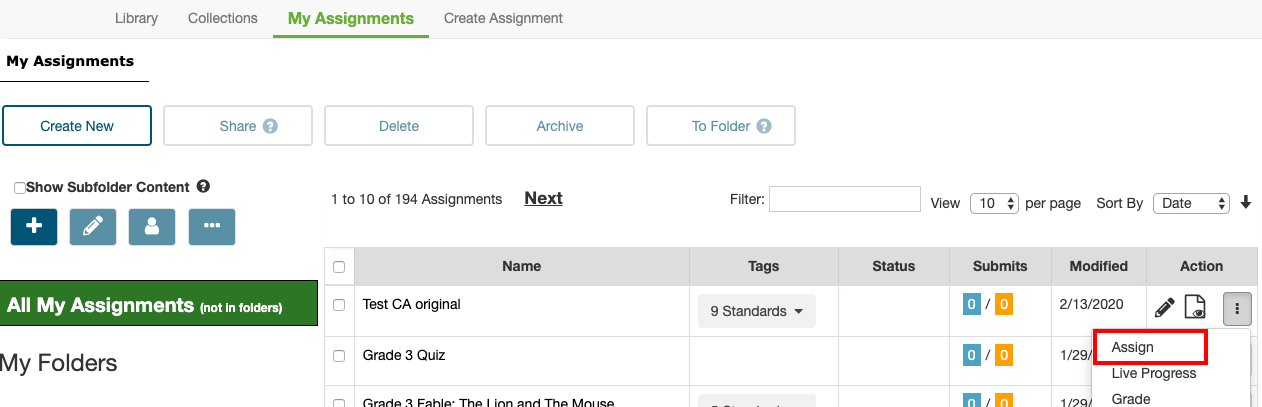
Task: Click the pencil edit folder icon
Action: pyautogui.click(x=93, y=227)
